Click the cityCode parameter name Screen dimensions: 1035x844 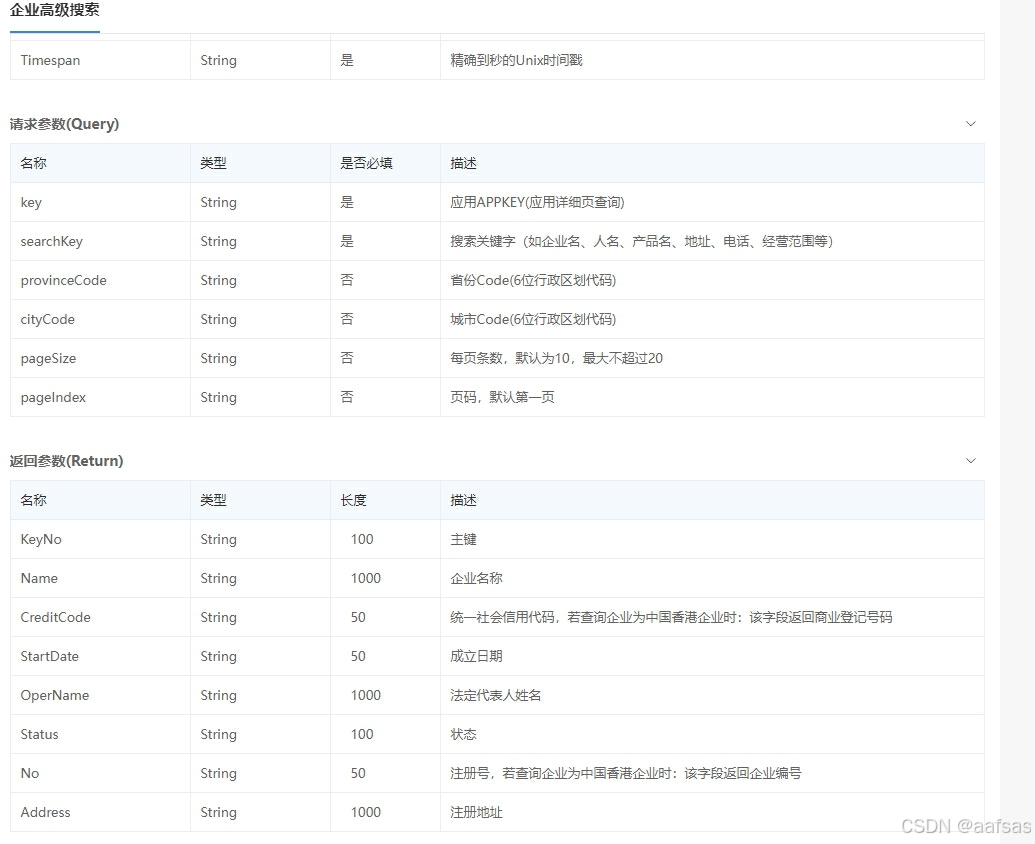tap(48, 319)
